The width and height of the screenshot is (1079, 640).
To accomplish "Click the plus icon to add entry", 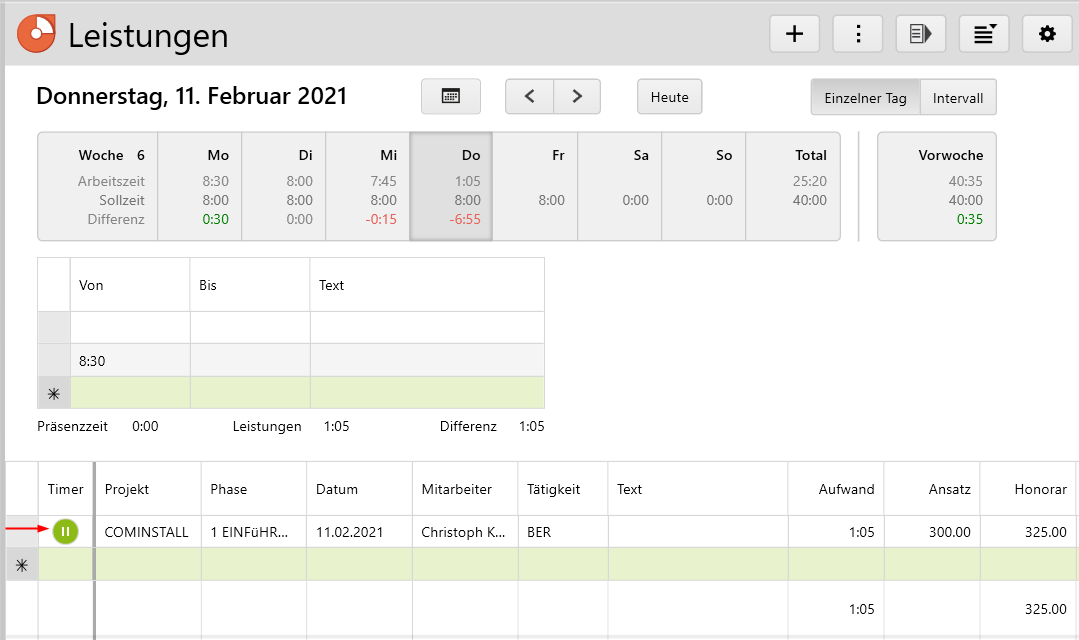I will [794, 34].
